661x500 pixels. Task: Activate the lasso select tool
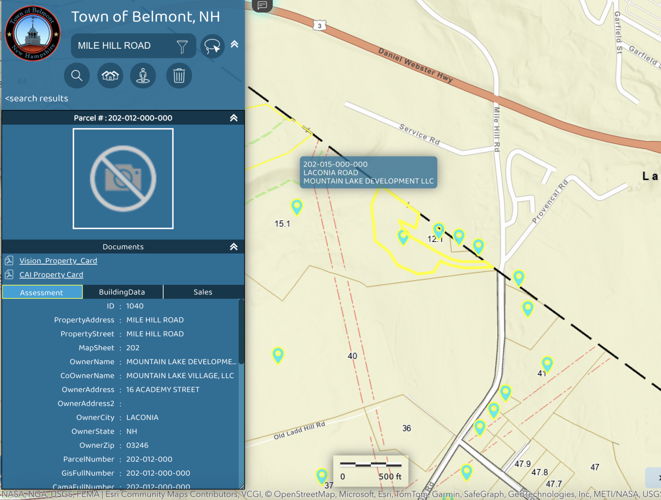coord(212,46)
